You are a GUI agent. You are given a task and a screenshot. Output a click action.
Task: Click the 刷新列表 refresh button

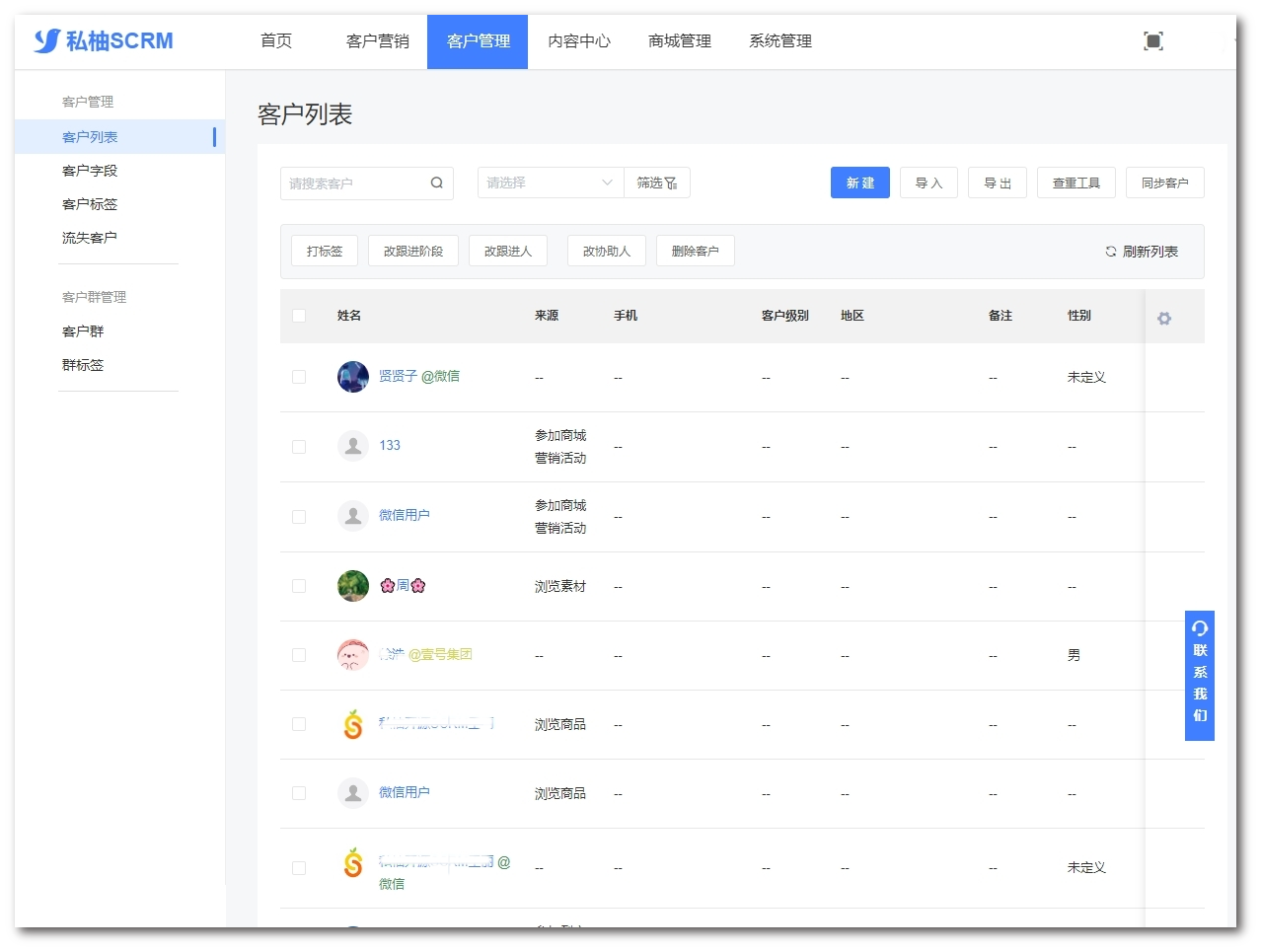click(x=1141, y=252)
